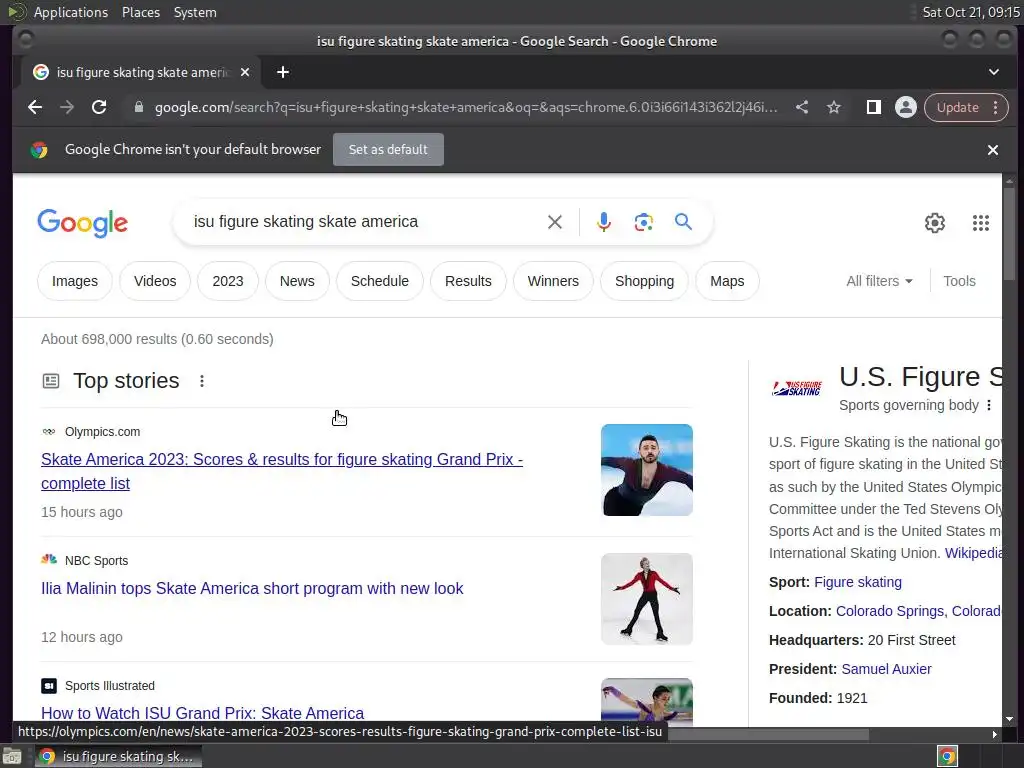The width and height of the screenshot is (1024, 768).
Task: Click the clock showing Sat Oct 21
Action: coord(970,12)
